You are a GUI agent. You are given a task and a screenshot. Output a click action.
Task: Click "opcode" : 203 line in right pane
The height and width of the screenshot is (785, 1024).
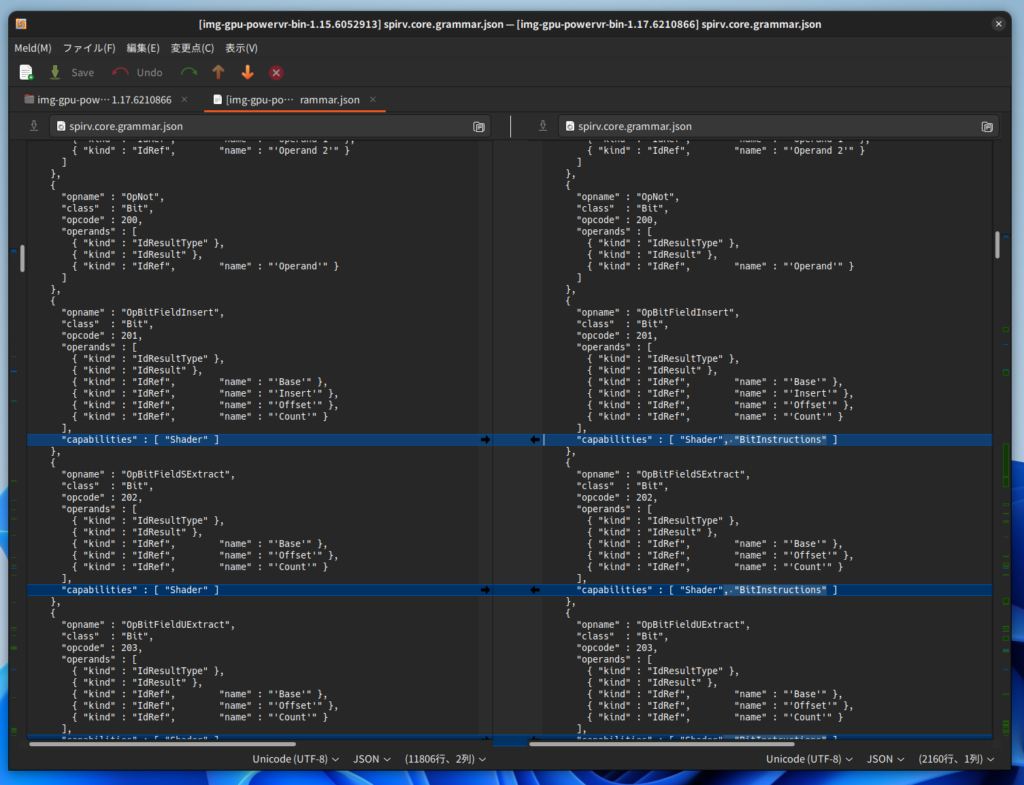(x=616, y=648)
